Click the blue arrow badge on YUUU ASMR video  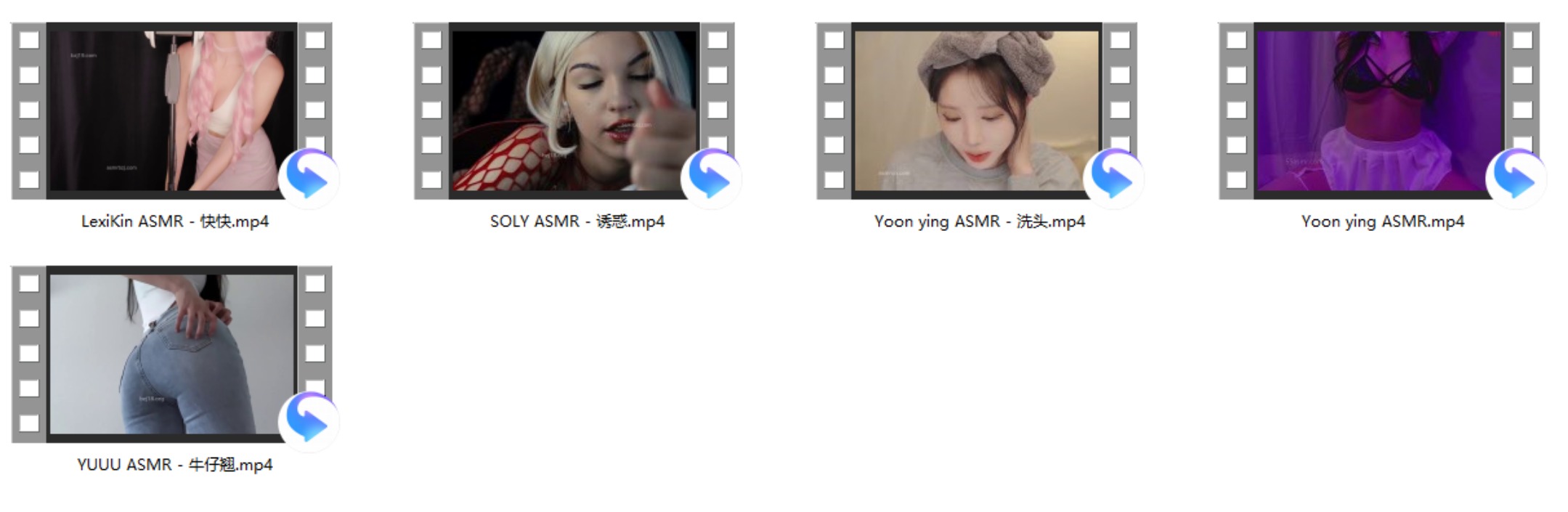tap(309, 421)
